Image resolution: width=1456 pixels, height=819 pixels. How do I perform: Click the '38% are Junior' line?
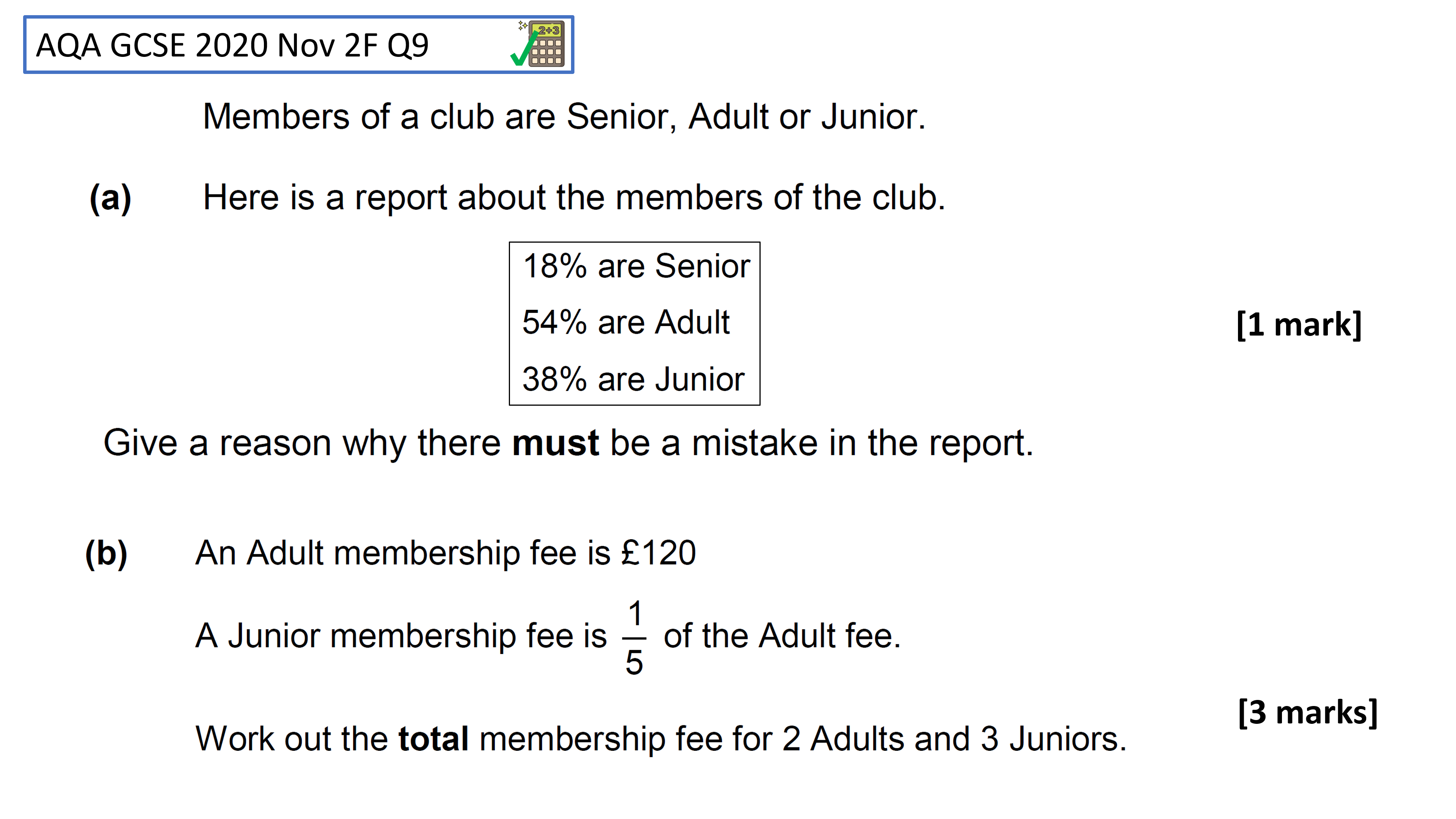tap(634, 379)
